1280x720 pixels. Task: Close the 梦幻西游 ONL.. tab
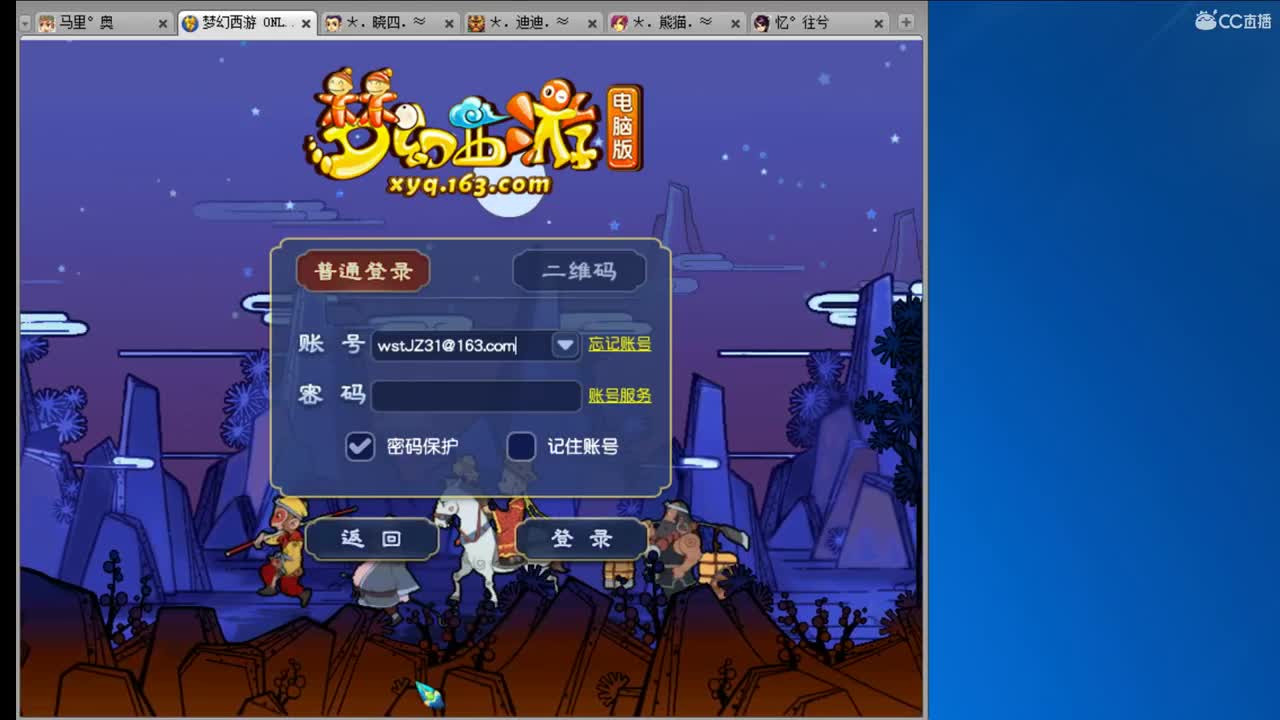coord(305,23)
